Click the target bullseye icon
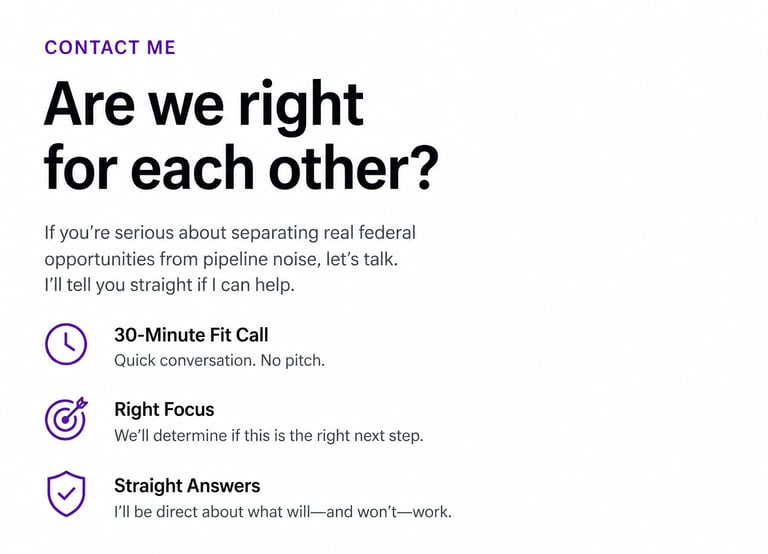 pos(66,418)
